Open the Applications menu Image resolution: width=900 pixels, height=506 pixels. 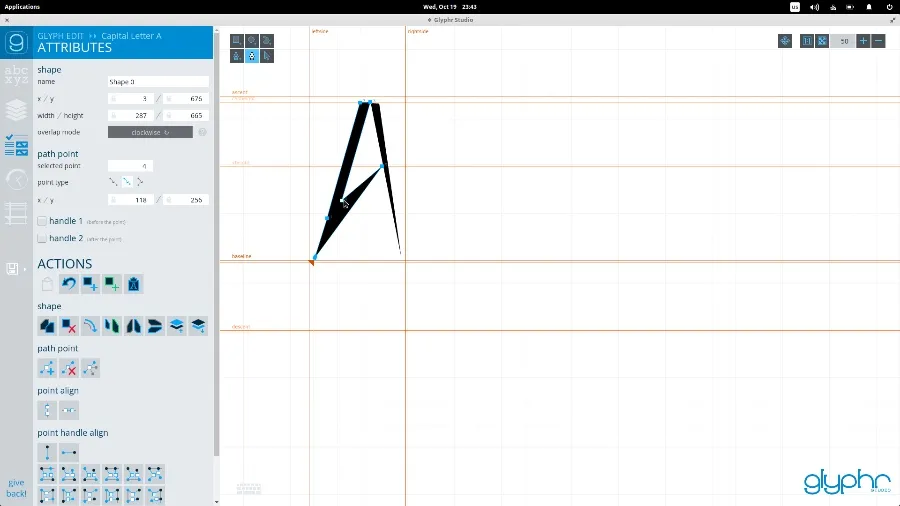[22, 6]
